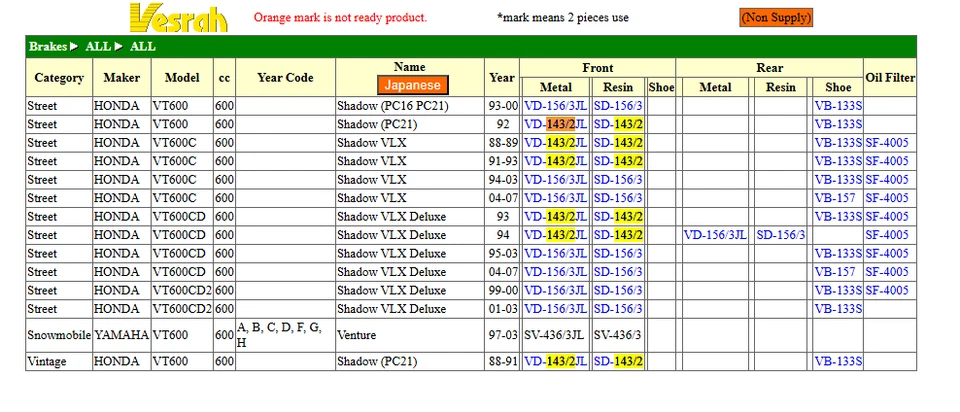Image resolution: width=960 pixels, height=412 pixels.
Task: Click the Vesrah logo
Action: coord(178,18)
